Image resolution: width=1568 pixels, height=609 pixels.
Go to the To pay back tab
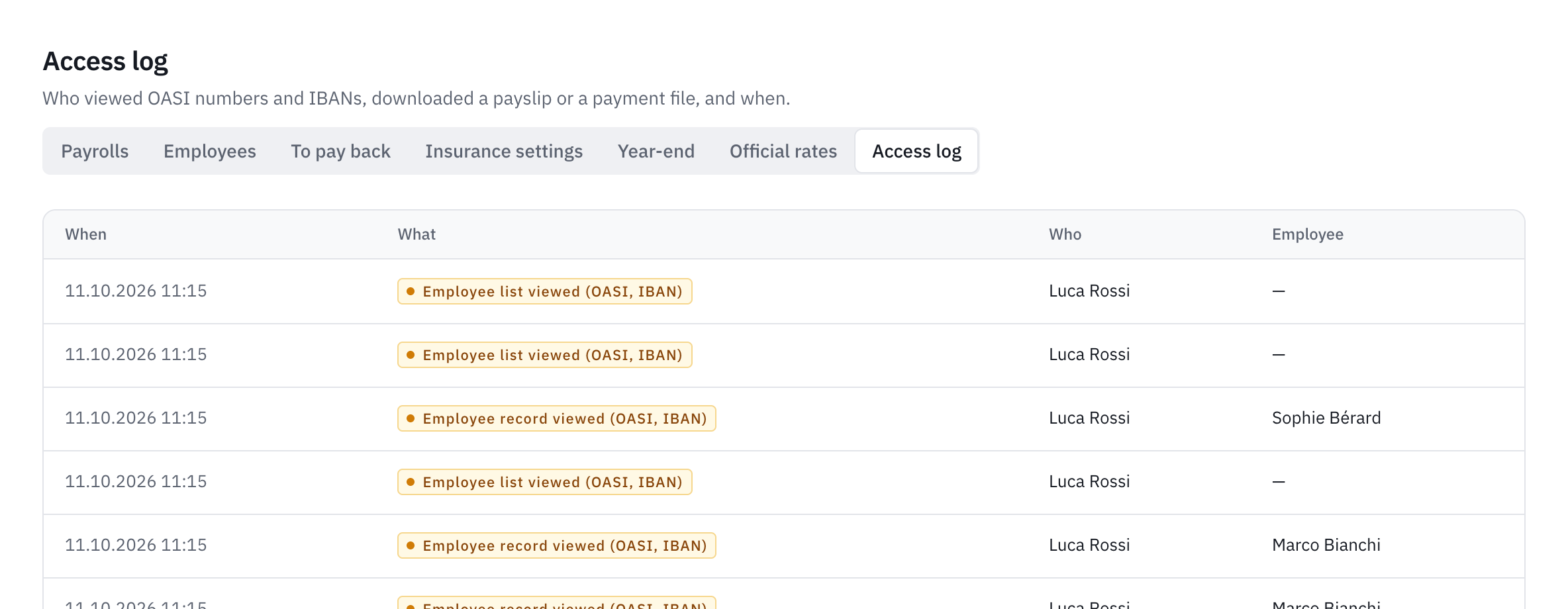point(340,152)
